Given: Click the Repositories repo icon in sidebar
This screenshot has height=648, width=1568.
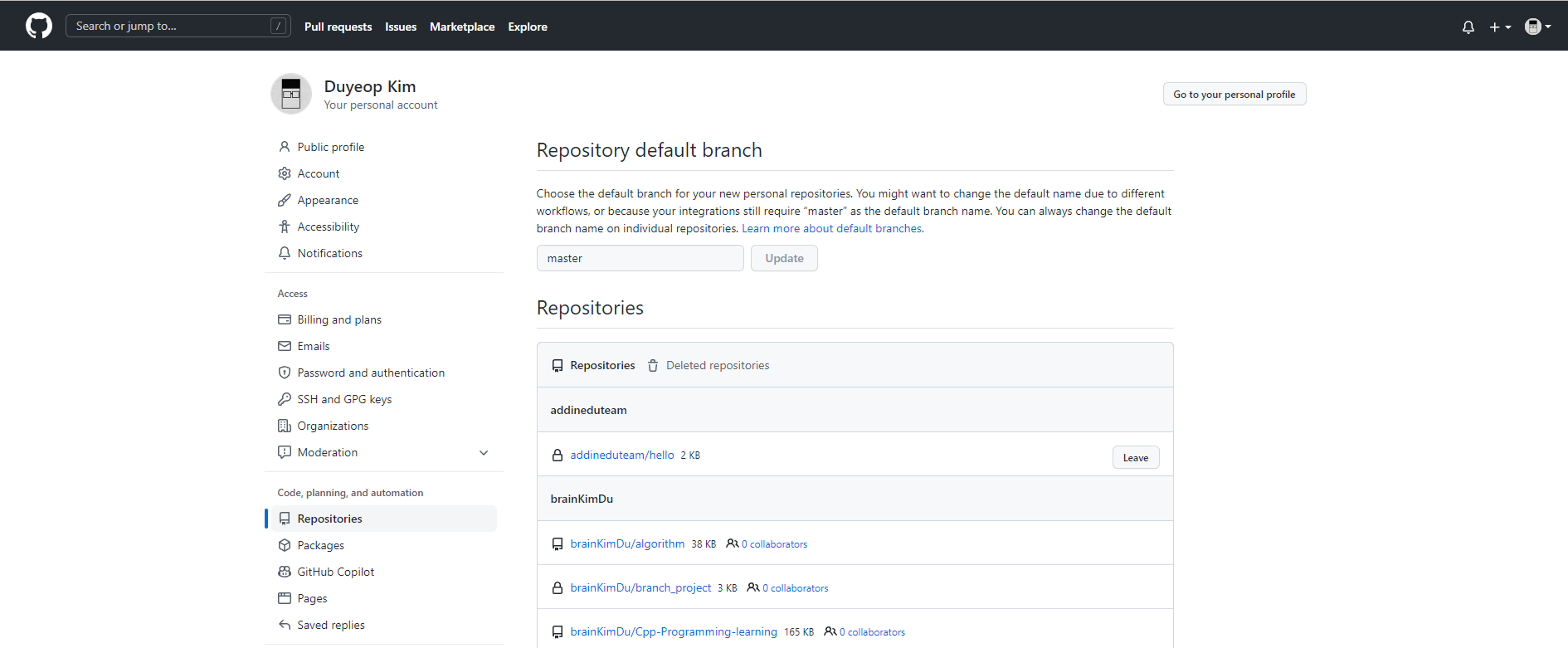Looking at the screenshot, I should tap(285, 519).
